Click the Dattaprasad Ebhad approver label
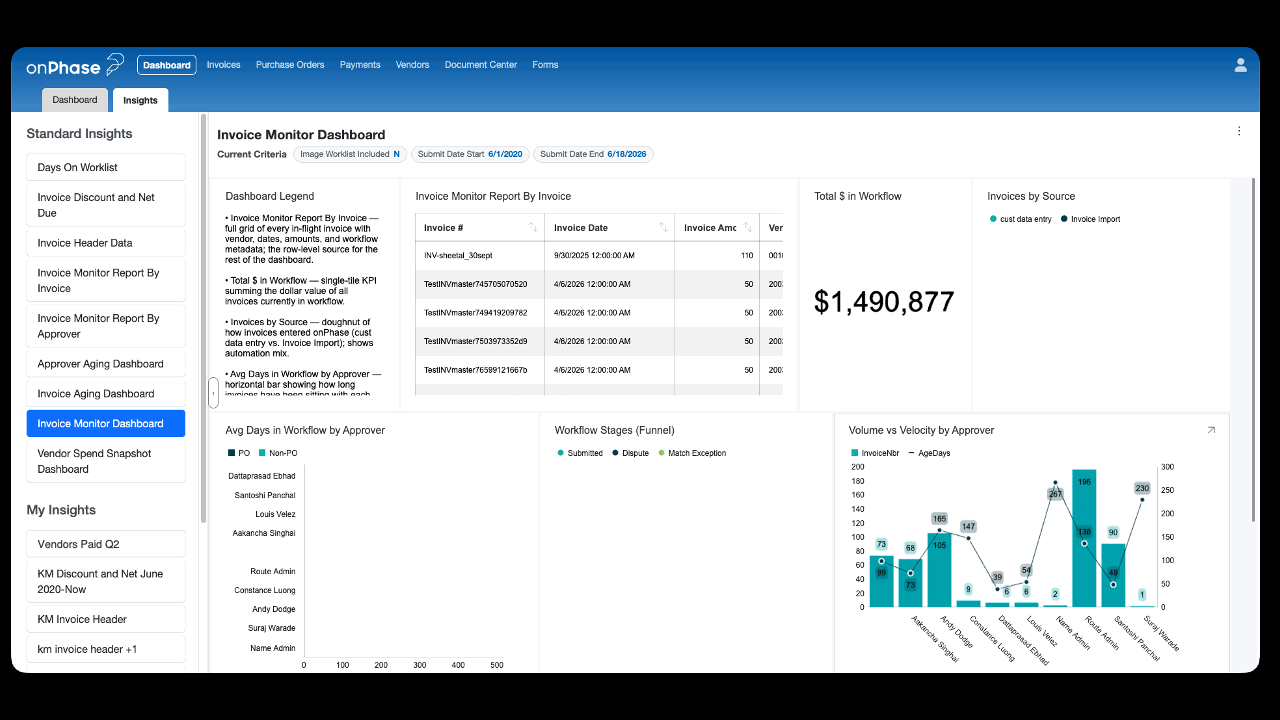Screen dimensions: 1280x720 [x=262, y=476]
